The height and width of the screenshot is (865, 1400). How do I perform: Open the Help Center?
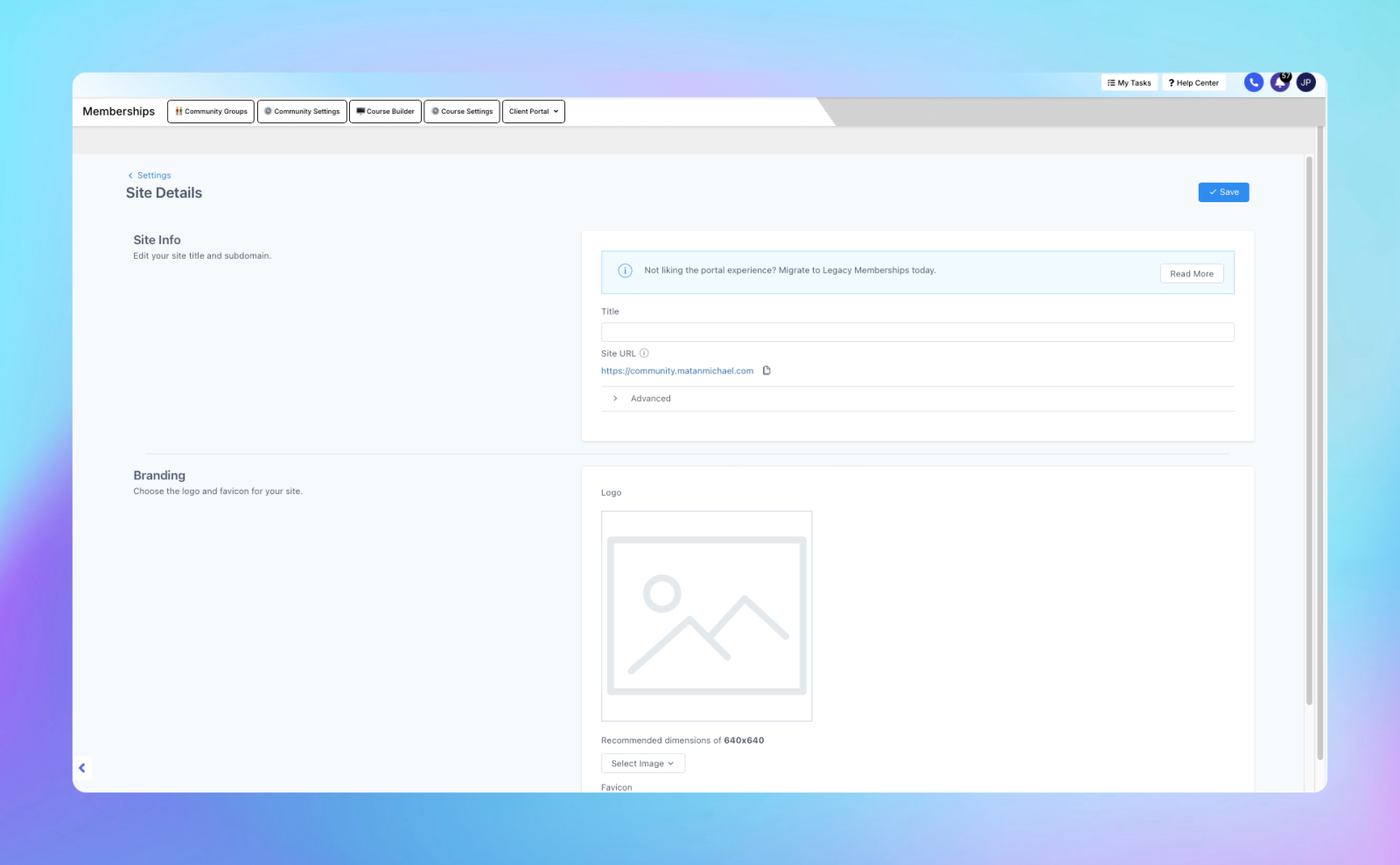[x=1194, y=83]
